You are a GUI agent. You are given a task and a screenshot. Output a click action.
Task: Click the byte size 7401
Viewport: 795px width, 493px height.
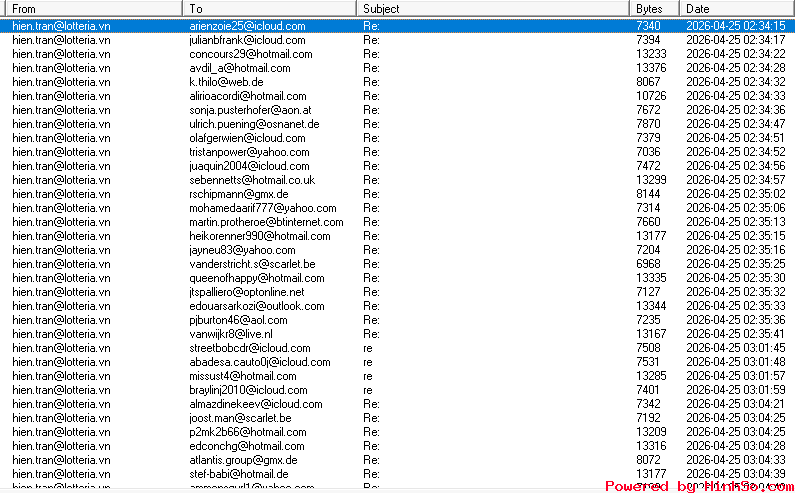coord(648,390)
